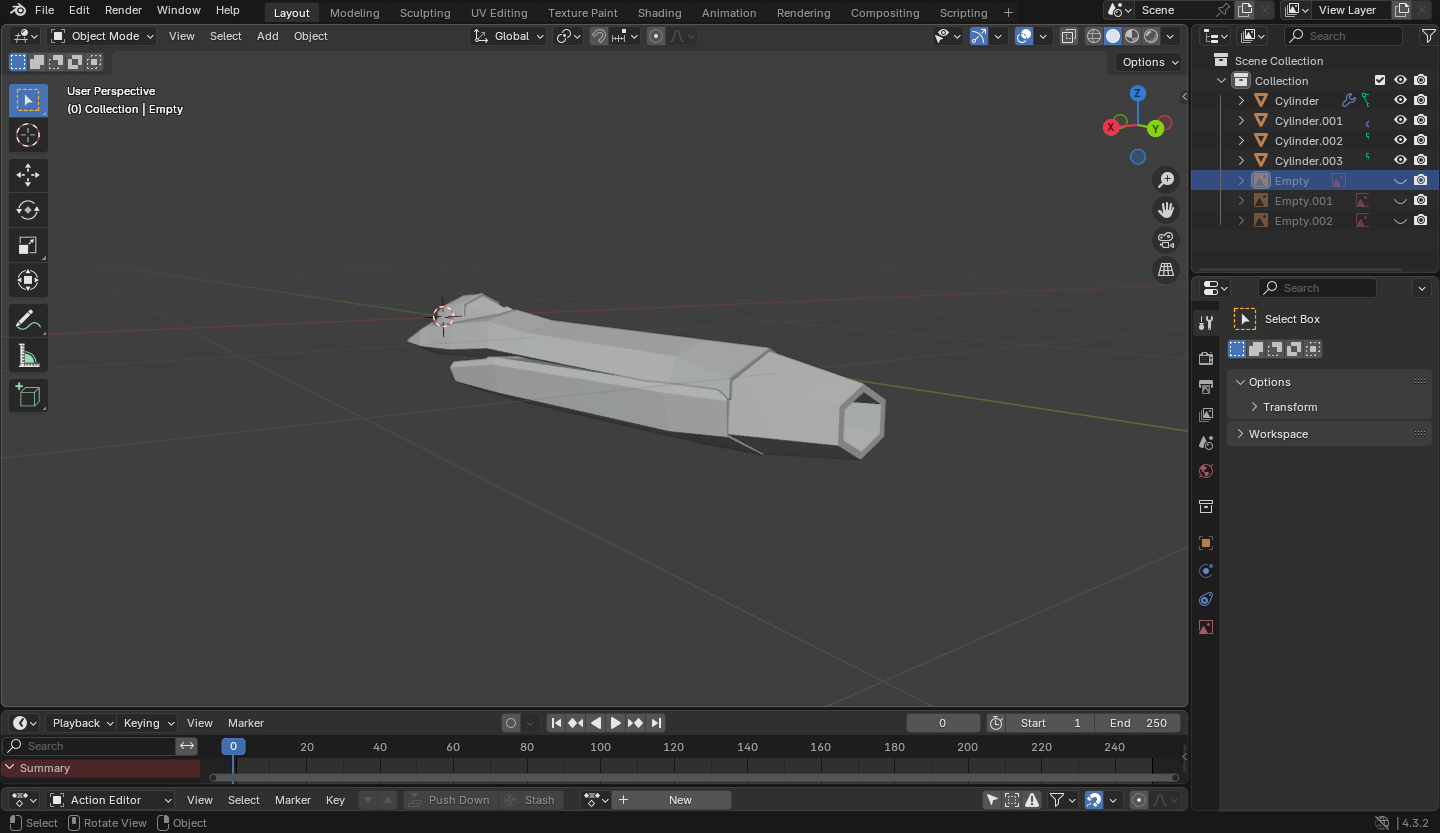Collapse the Collection in outliner
Image resolution: width=1440 pixels, height=833 pixels.
[1221, 80]
